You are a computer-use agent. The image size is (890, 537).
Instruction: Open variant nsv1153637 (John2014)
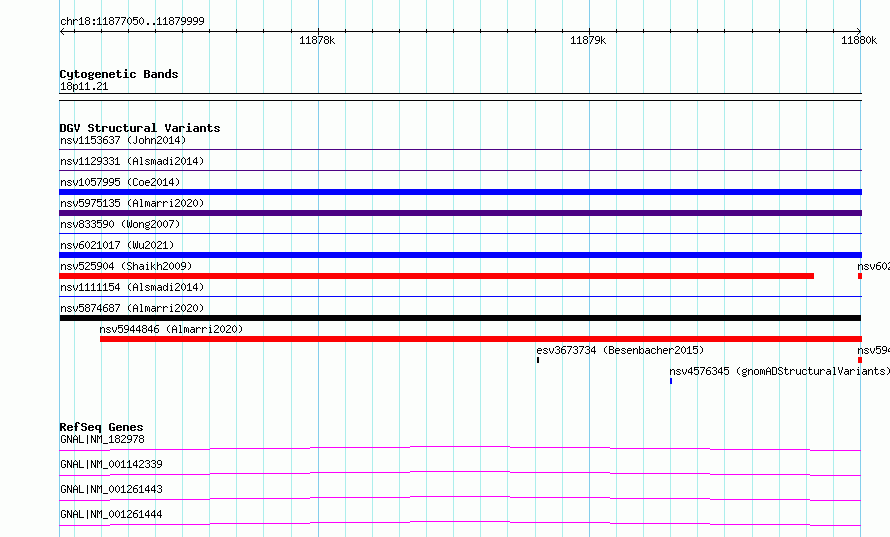point(123,140)
